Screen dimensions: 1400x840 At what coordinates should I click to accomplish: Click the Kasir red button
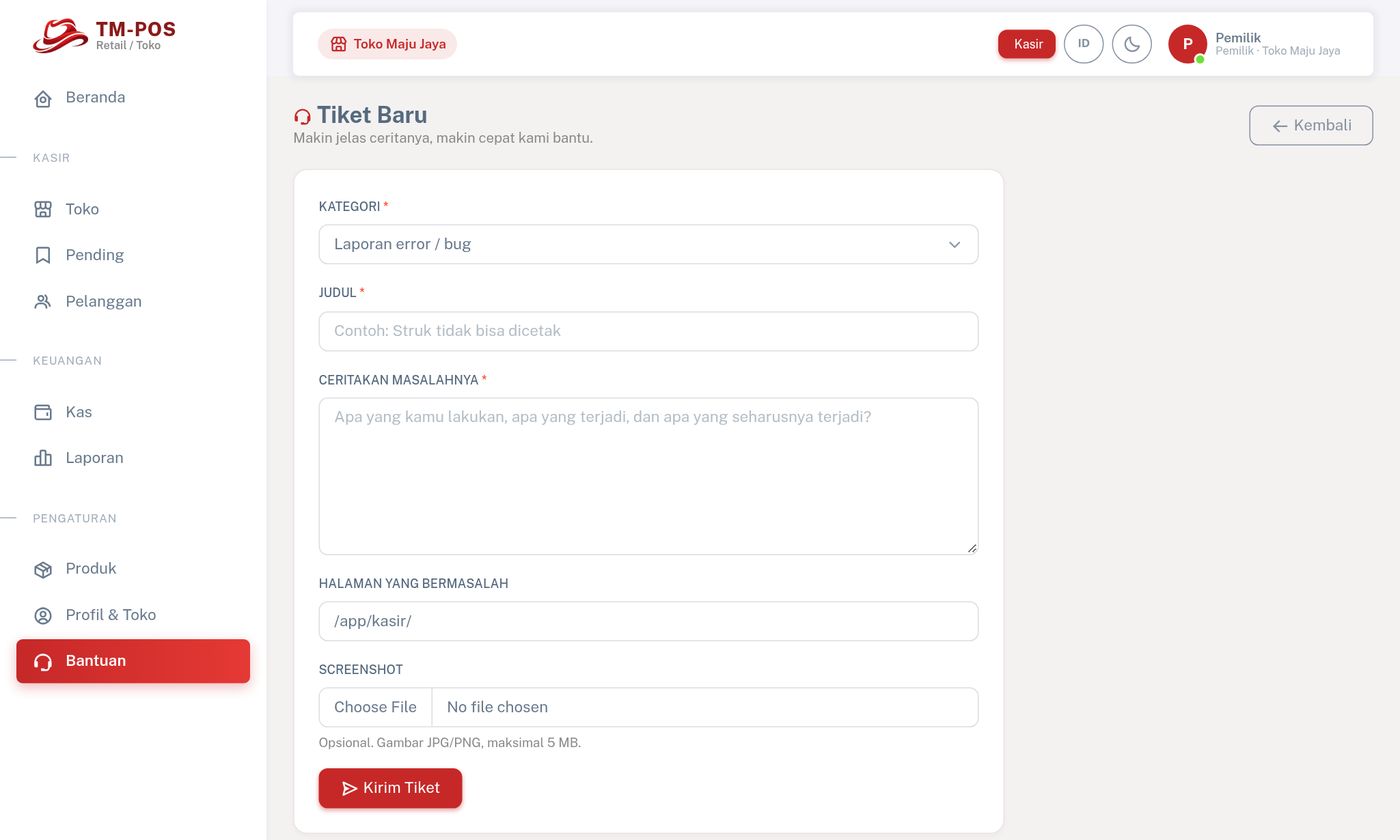[x=1027, y=44]
